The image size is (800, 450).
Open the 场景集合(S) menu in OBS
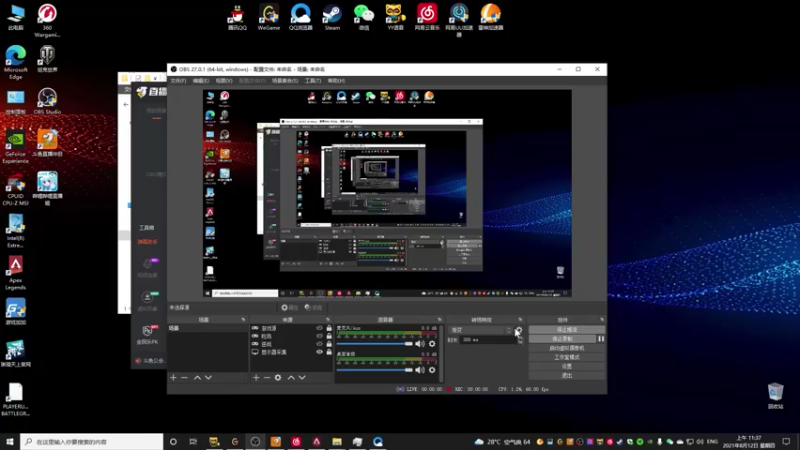point(285,81)
